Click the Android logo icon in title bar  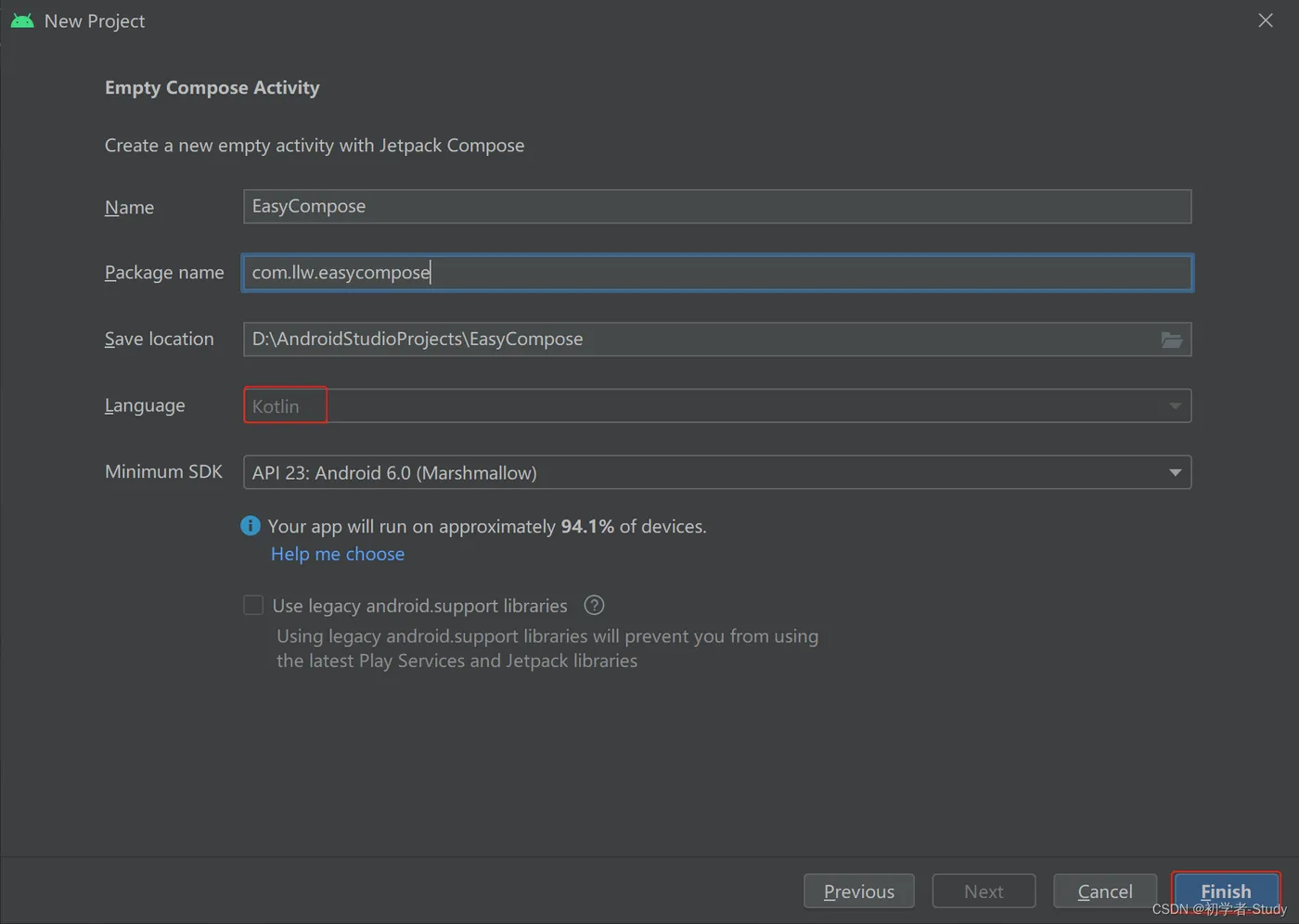[x=22, y=20]
